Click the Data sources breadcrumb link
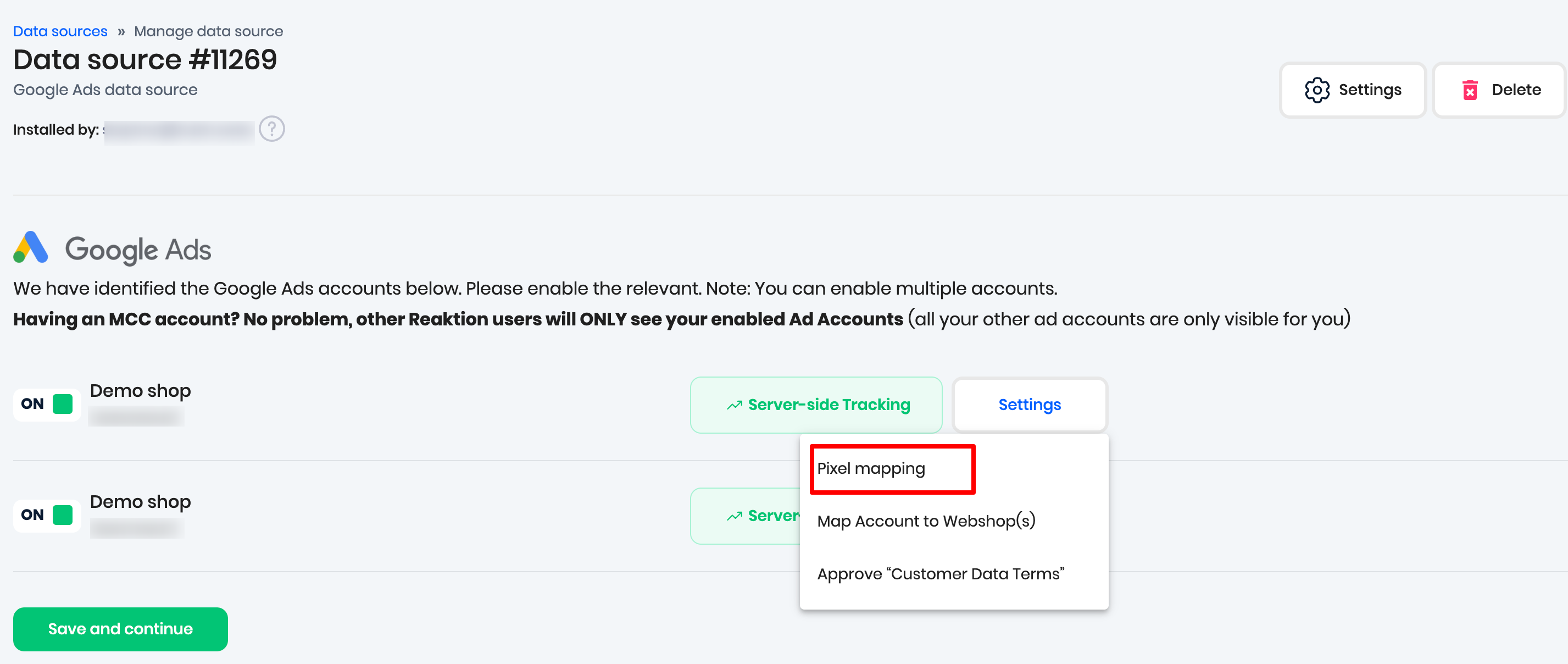The image size is (1568, 664). tap(60, 31)
